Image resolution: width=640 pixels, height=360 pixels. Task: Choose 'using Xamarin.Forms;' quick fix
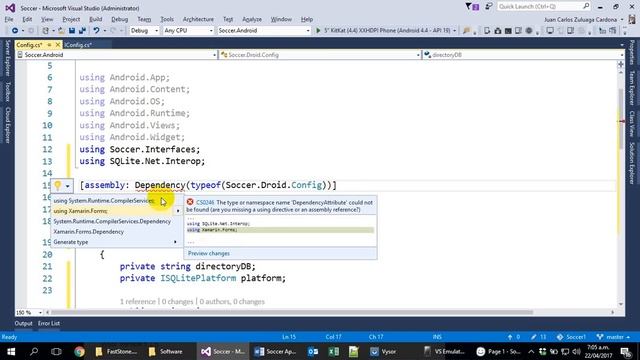tap(116, 211)
